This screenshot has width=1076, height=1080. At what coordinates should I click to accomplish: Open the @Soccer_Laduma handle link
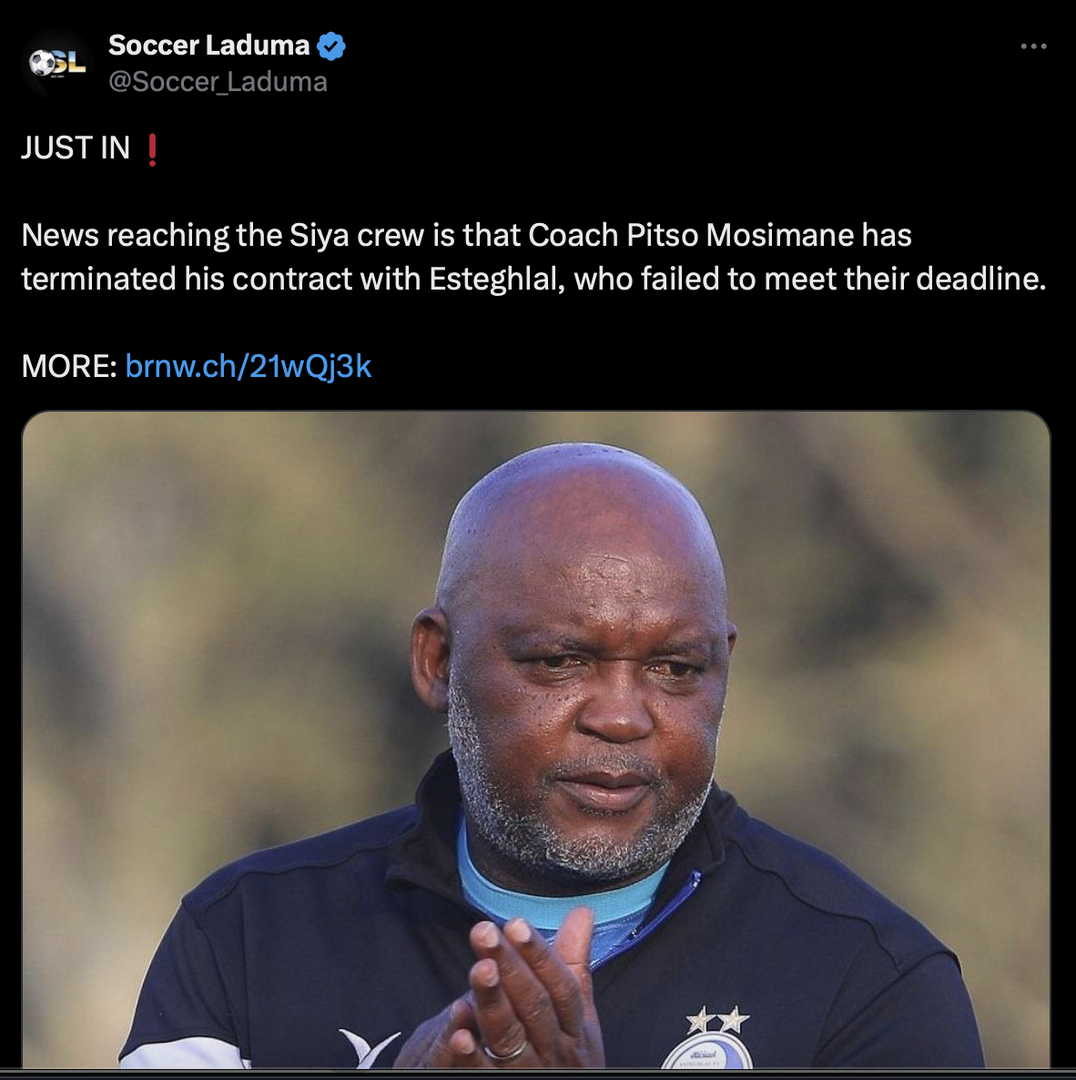tap(217, 81)
